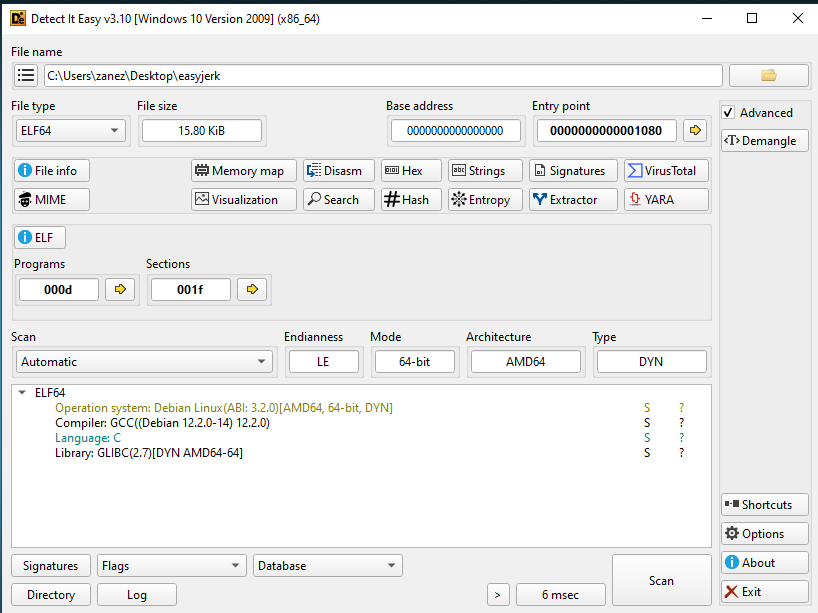Open the Search tool
The height and width of the screenshot is (613, 818).
(x=339, y=200)
